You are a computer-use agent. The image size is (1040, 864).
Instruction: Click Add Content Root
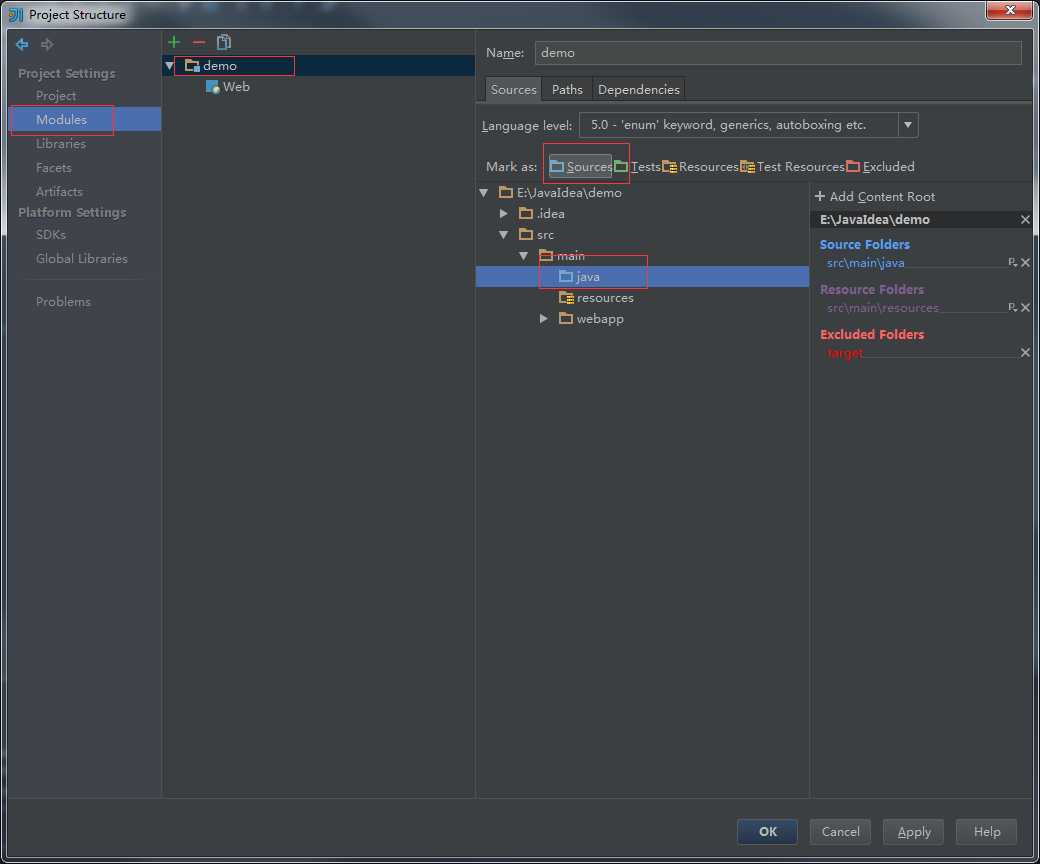[874, 196]
